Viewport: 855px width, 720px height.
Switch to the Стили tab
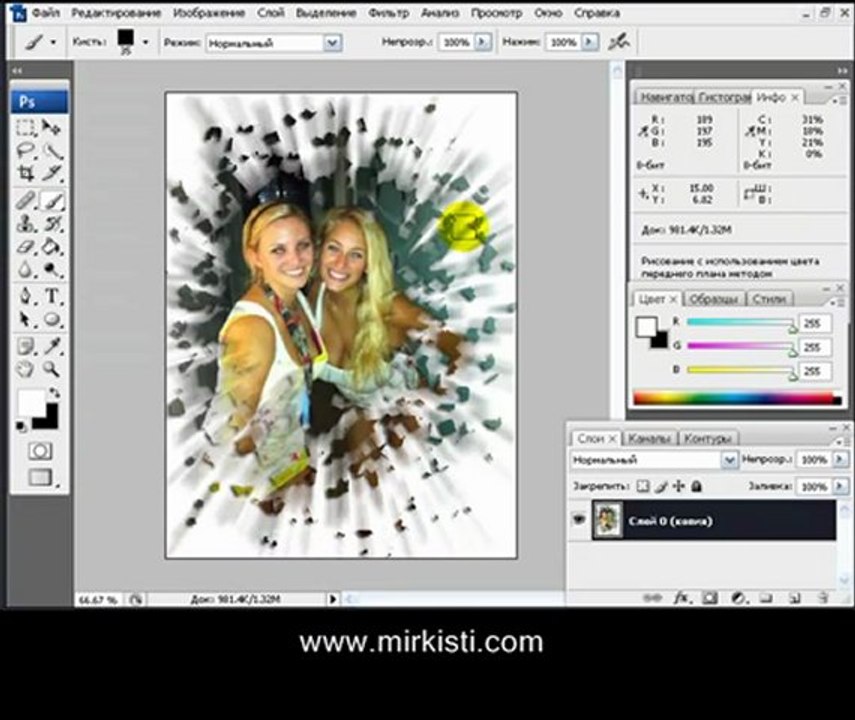point(769,299)
